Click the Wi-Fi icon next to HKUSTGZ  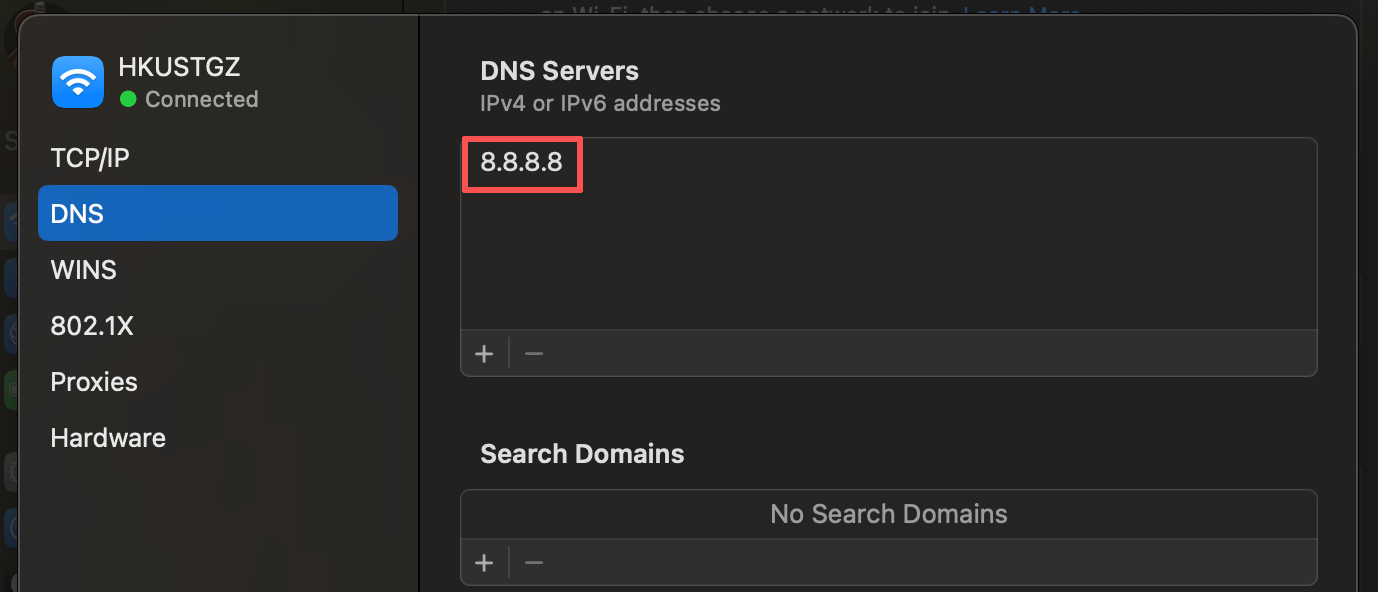pos(77,81)
